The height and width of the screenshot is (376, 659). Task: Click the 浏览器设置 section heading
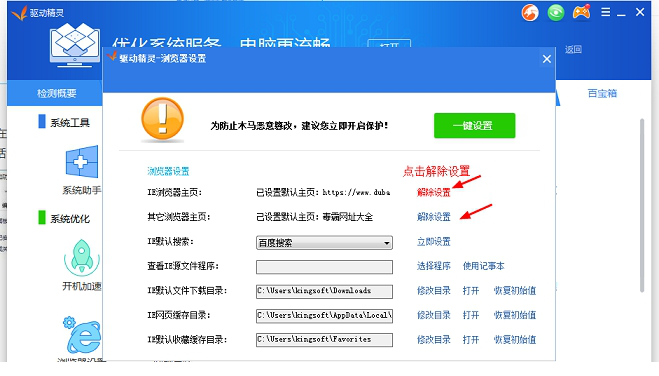(x=168, y=171)
